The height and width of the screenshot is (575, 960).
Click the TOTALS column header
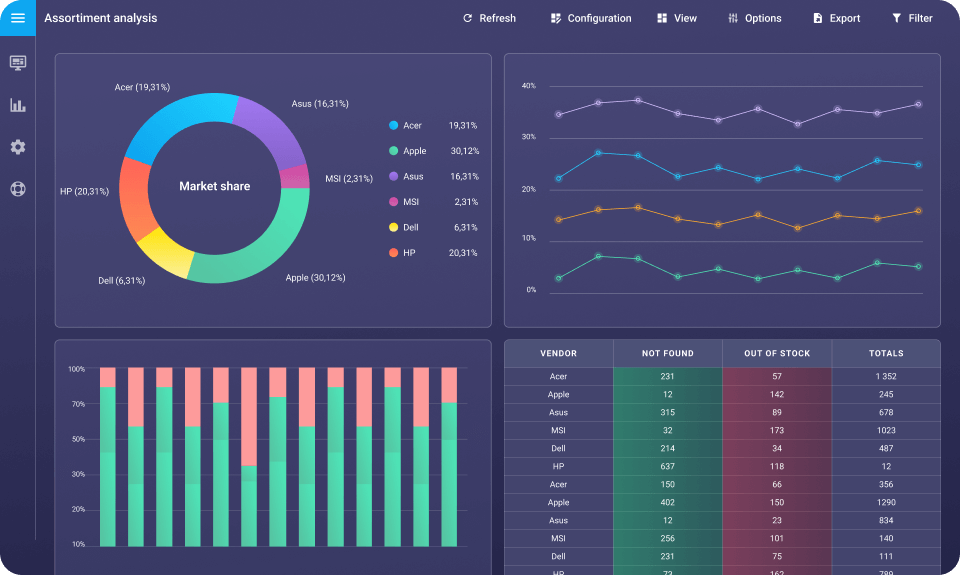pyautogui.click(x=886, y=353)
